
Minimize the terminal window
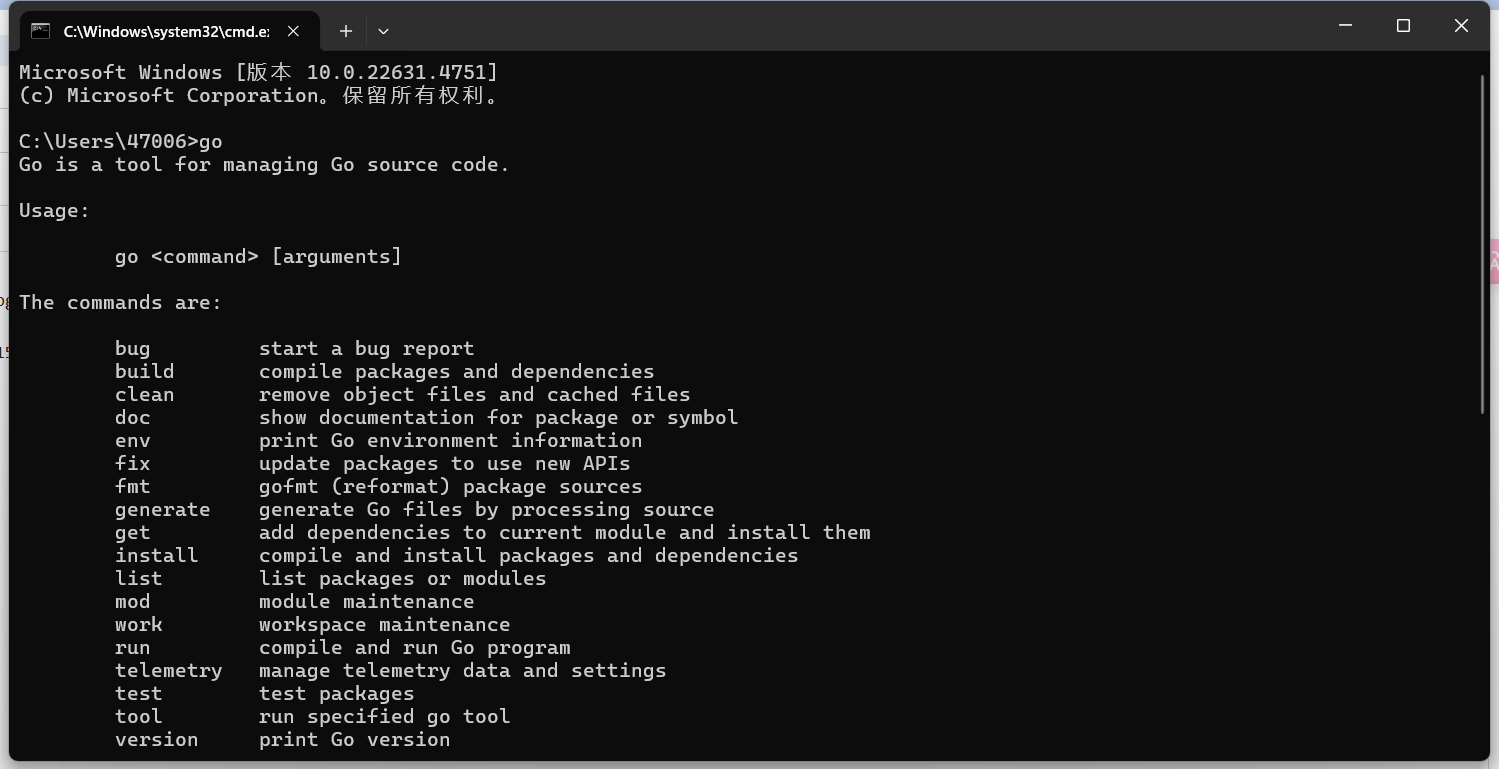(x=1345, y=26)
